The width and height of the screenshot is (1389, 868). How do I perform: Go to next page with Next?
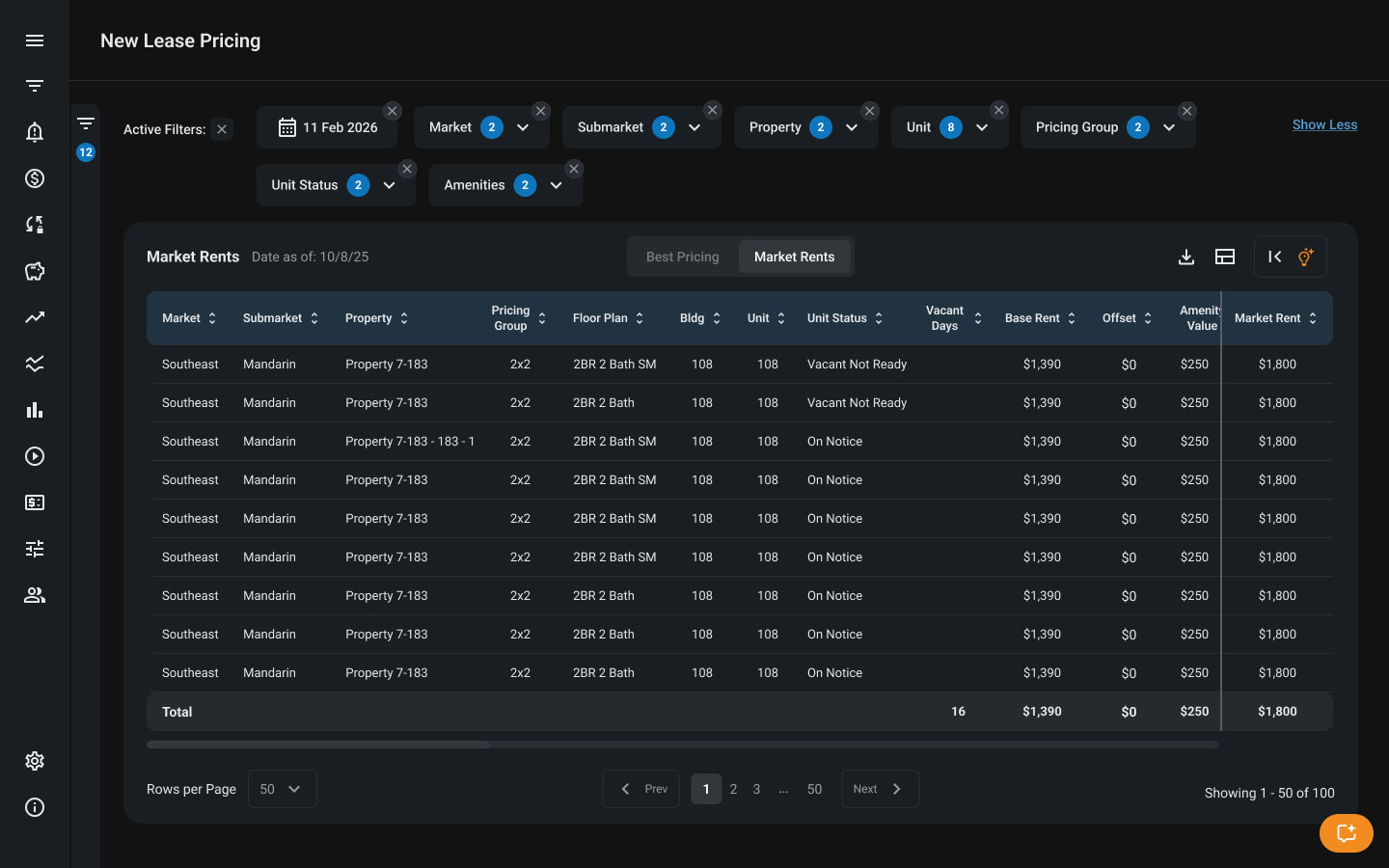[x=880, y=789]
